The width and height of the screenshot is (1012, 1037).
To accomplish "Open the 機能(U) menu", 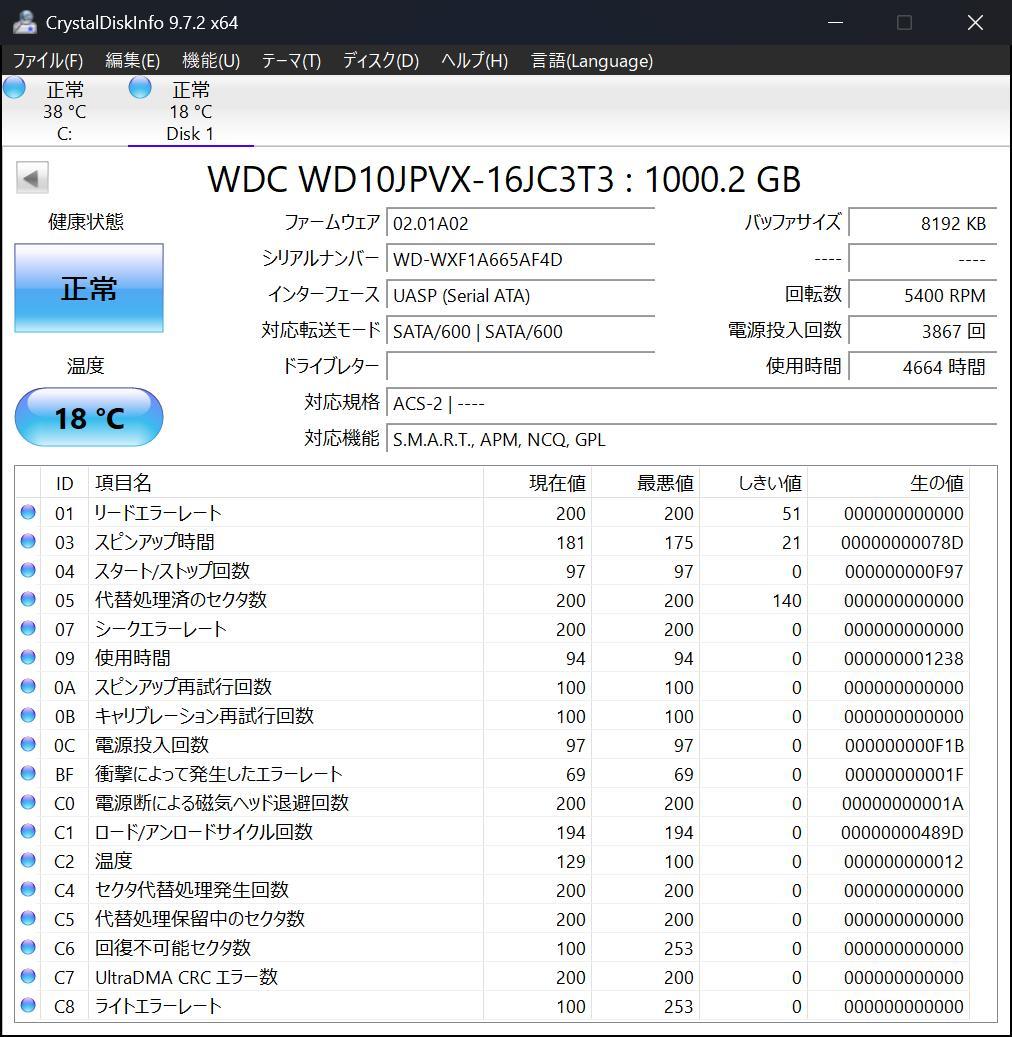I will (211, 61).
